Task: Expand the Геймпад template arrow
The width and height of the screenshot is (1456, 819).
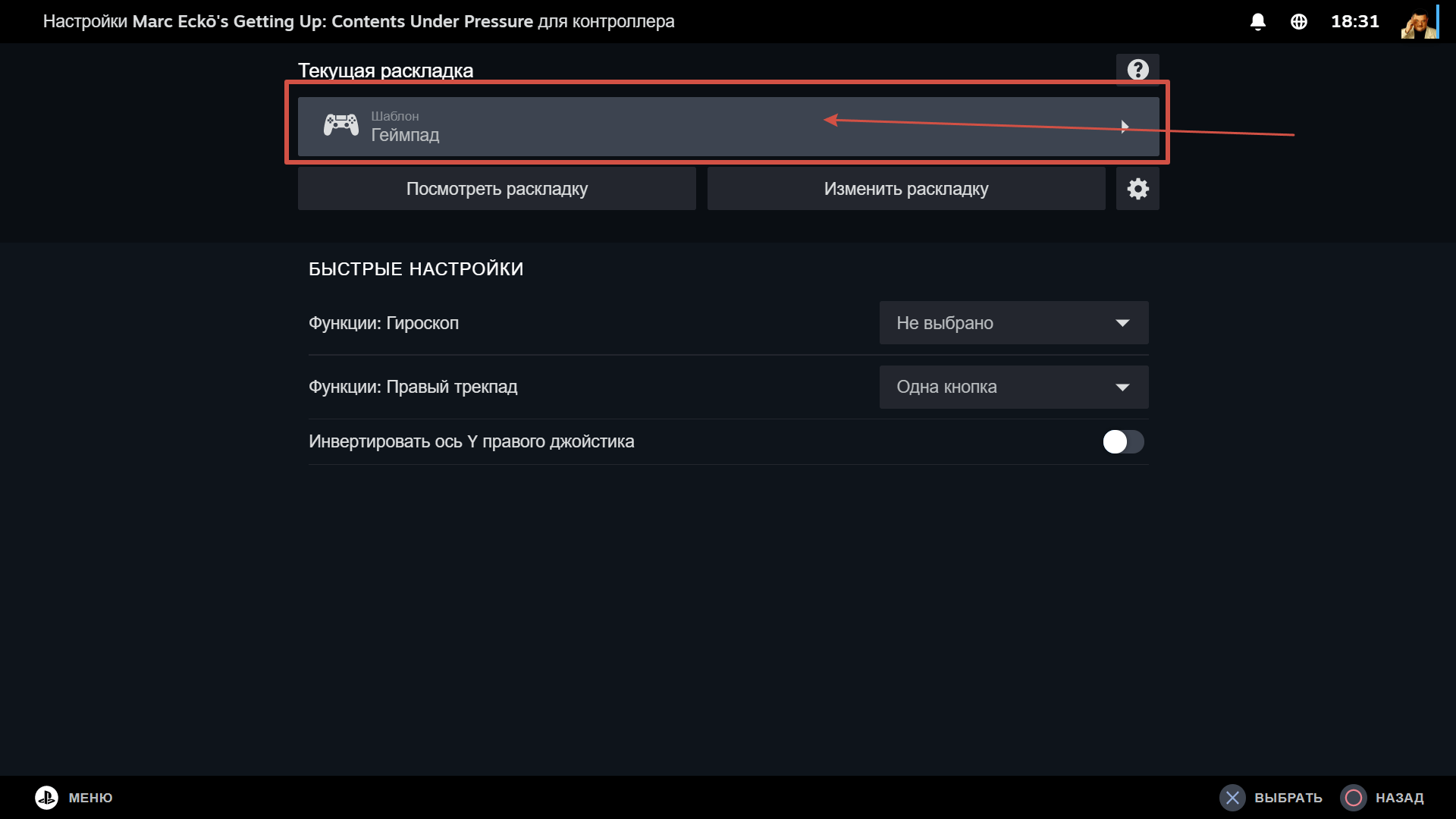Action: pos(1125,127)
